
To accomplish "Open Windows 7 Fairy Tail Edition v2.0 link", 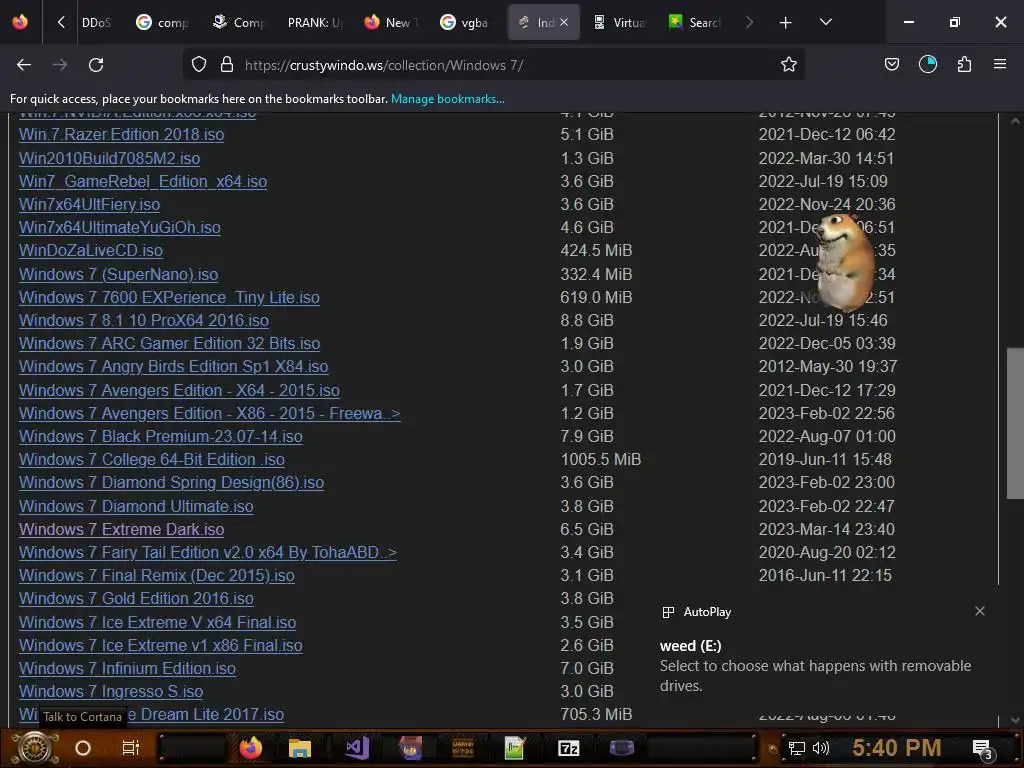I will (208, 552).
